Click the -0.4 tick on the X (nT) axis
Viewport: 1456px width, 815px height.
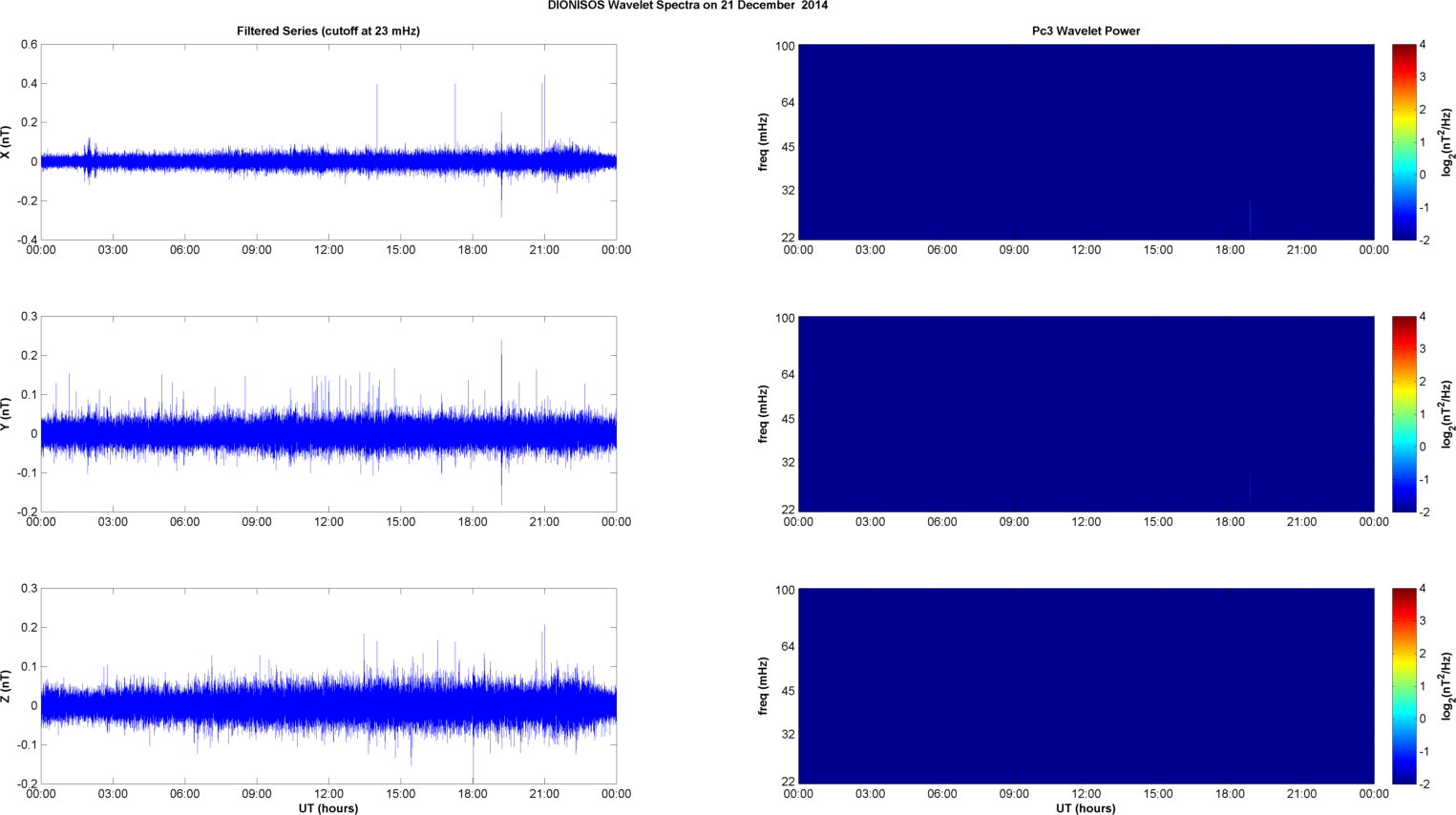coord(27,240)
